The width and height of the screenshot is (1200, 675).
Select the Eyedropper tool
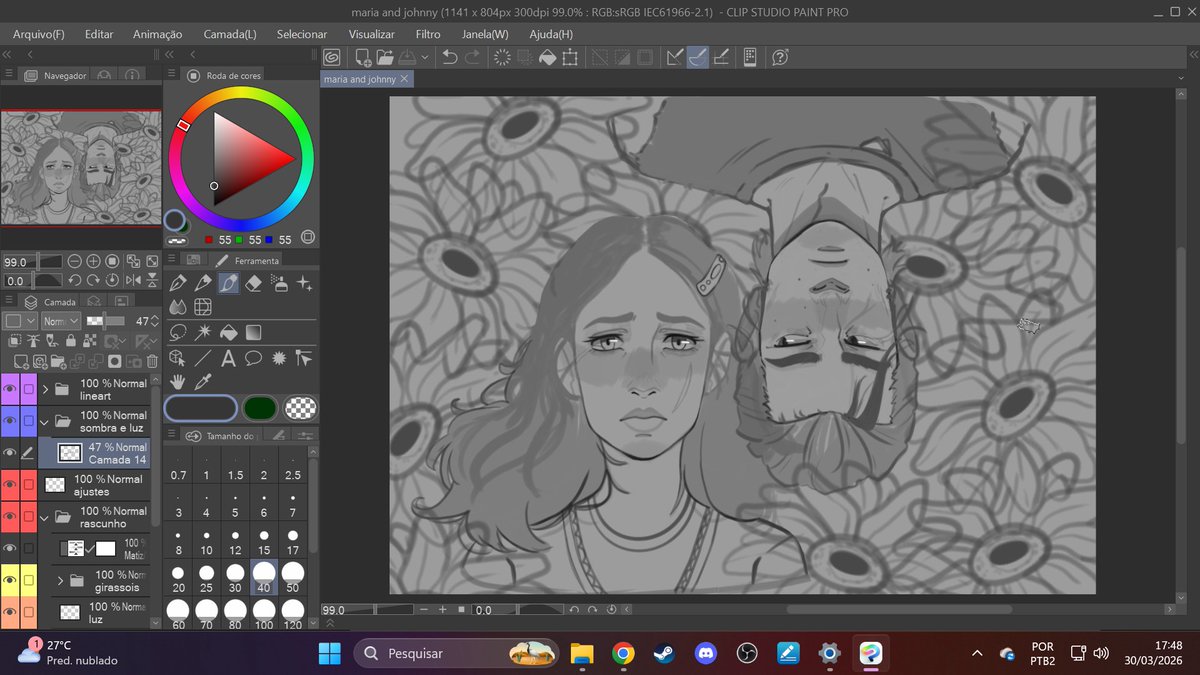click(x=203, y=381)
